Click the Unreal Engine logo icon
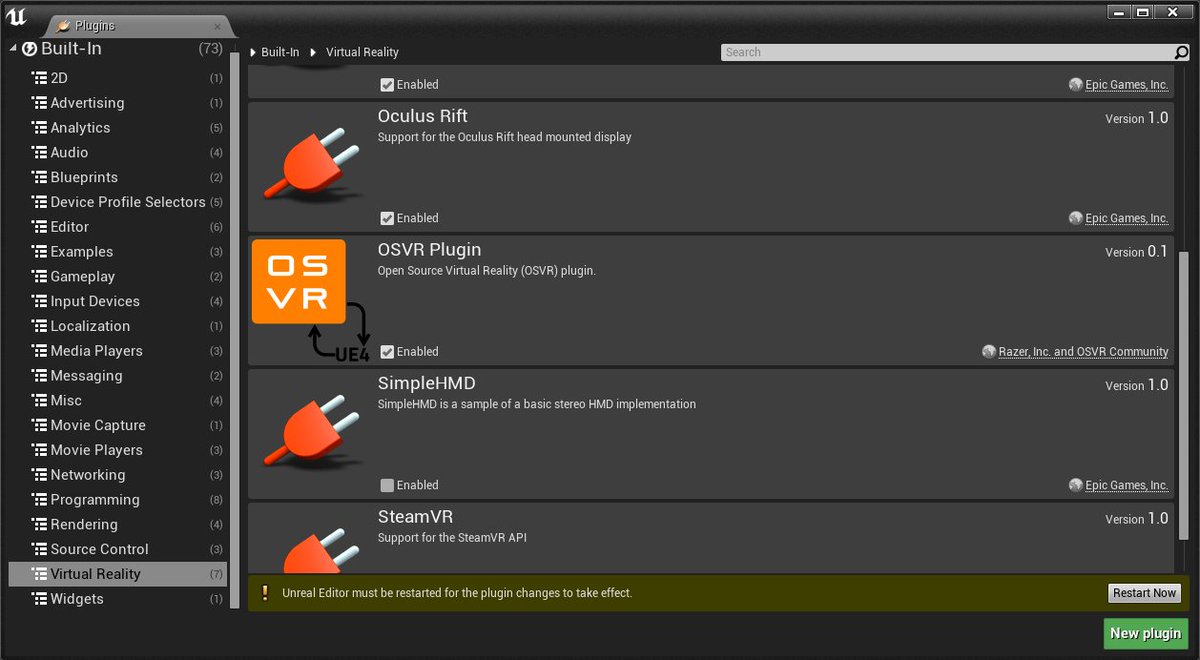 click(x=15, y=19)
